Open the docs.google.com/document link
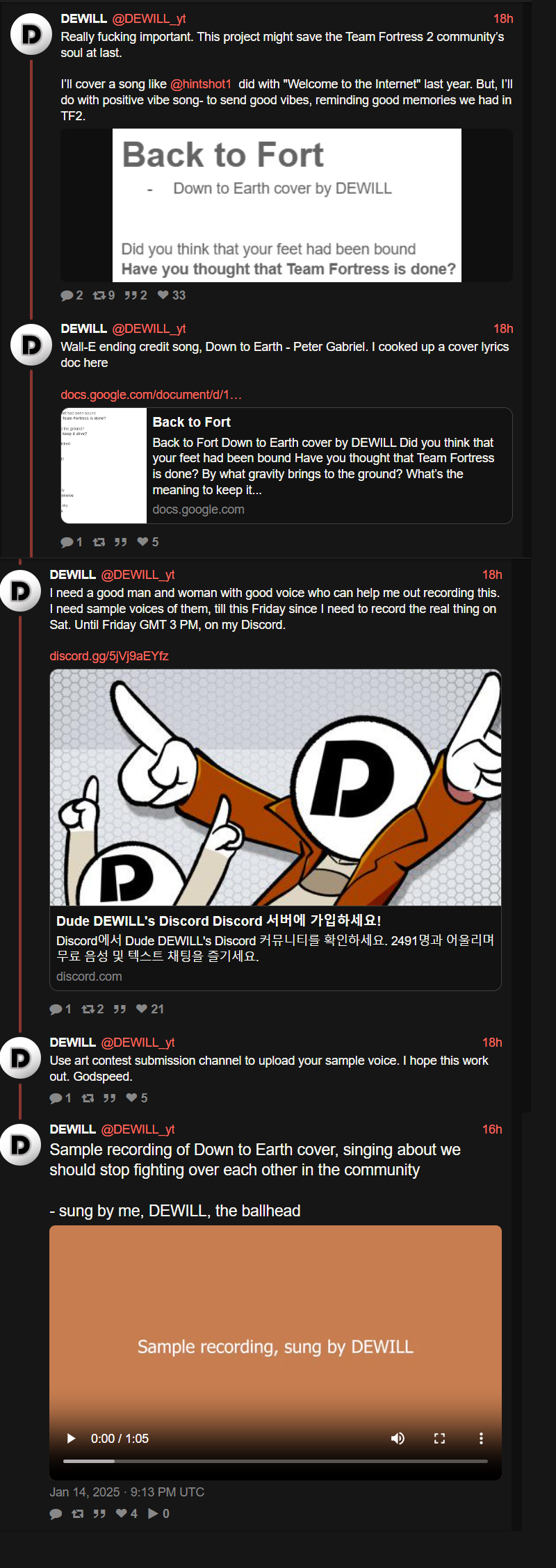Screen dimensions: 556x1568 pos(151,395)
